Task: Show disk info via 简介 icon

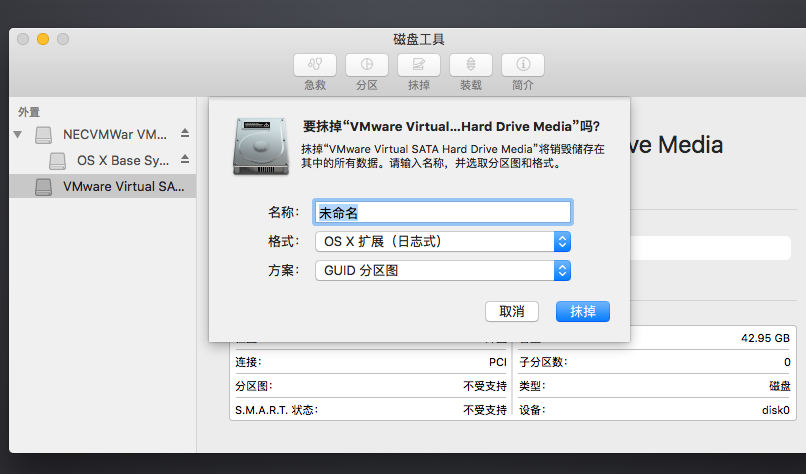Action: pos(523,65)
